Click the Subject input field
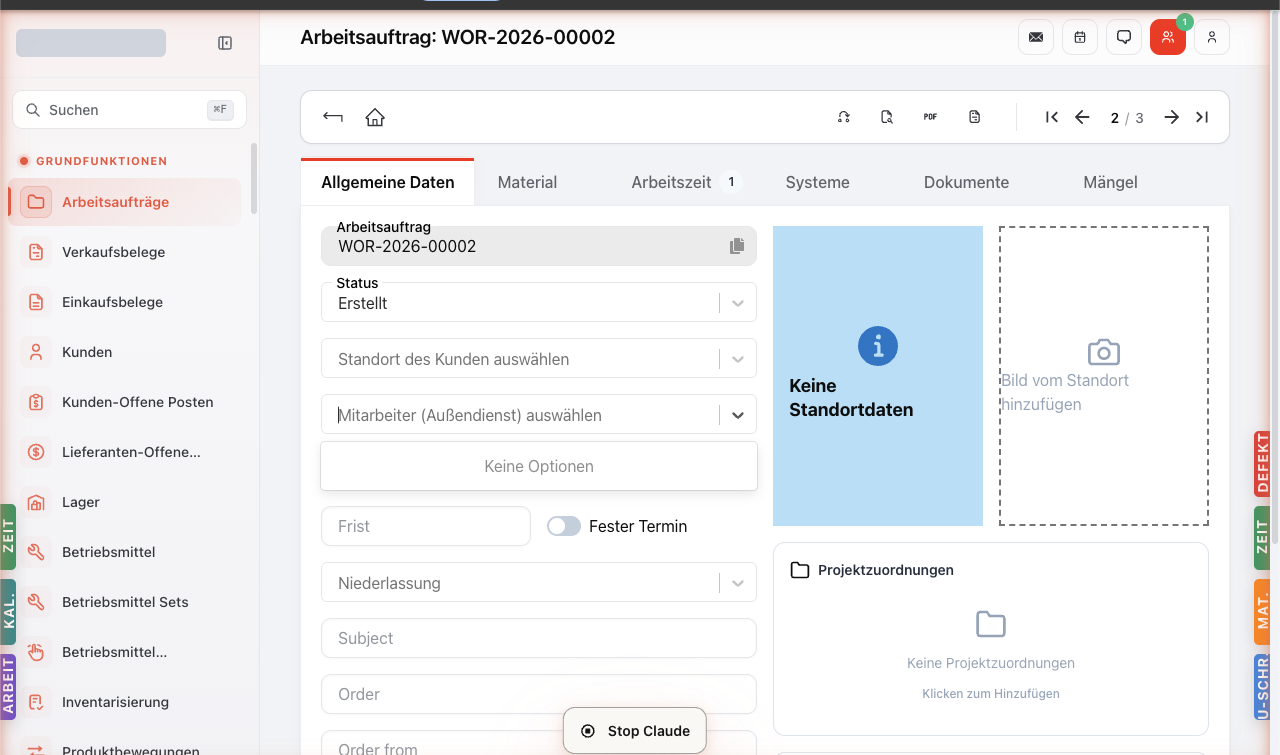 pyautogui.click(x=539, y=638)
